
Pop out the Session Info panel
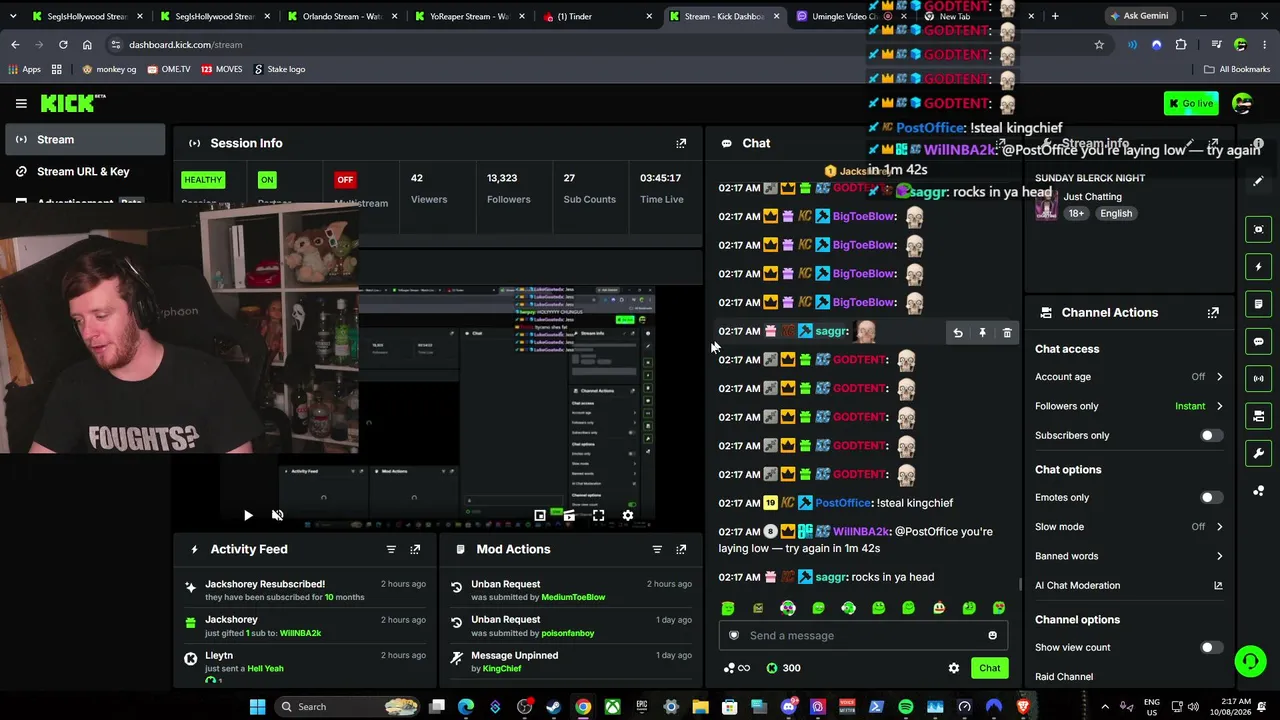(x=681, y=143)
